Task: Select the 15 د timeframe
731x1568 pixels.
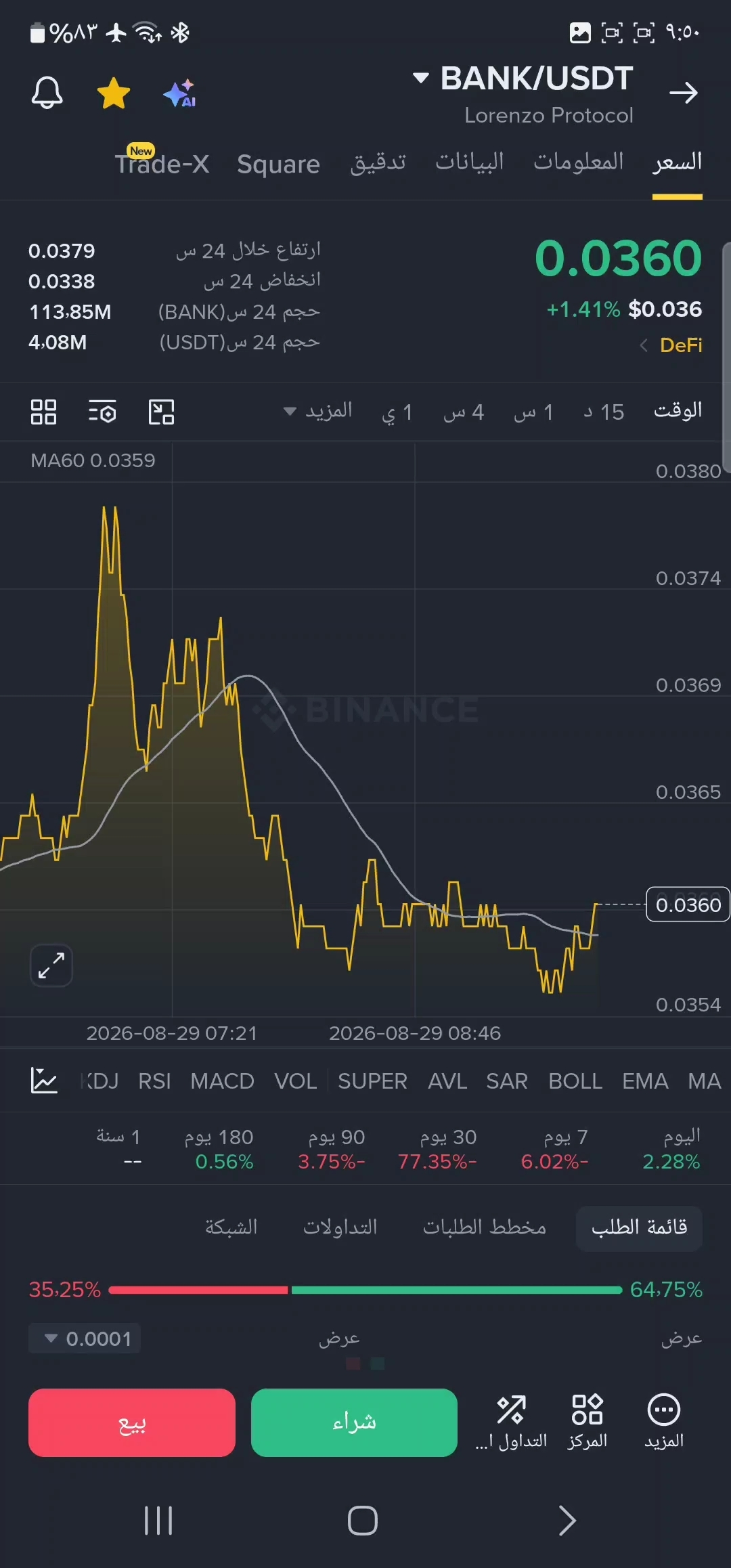Action: point(604,412)
